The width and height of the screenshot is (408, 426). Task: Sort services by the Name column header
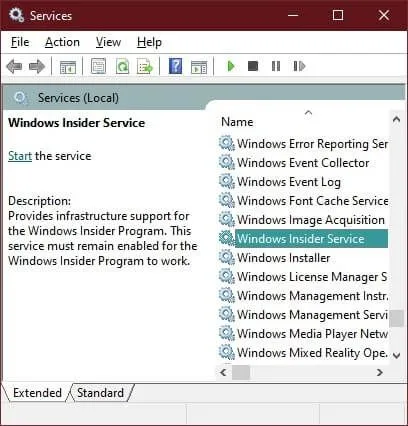coord(237,122)
